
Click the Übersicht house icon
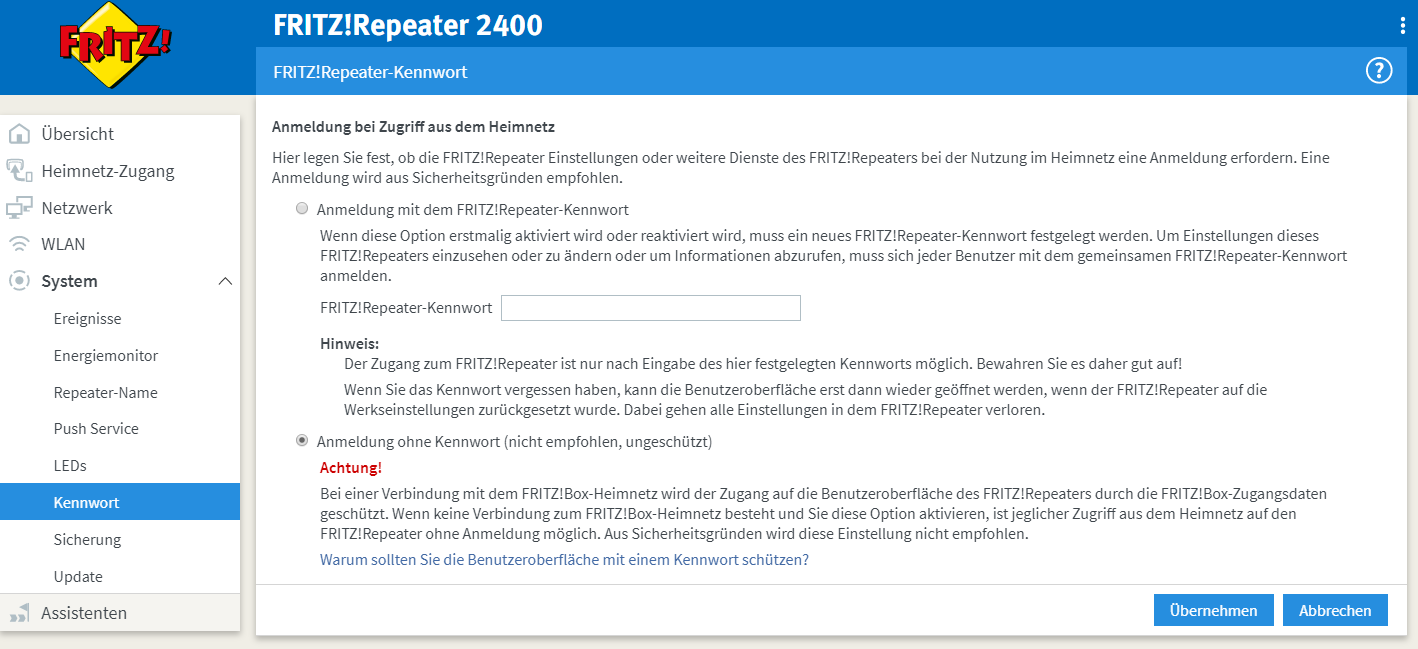click(19, 134)
